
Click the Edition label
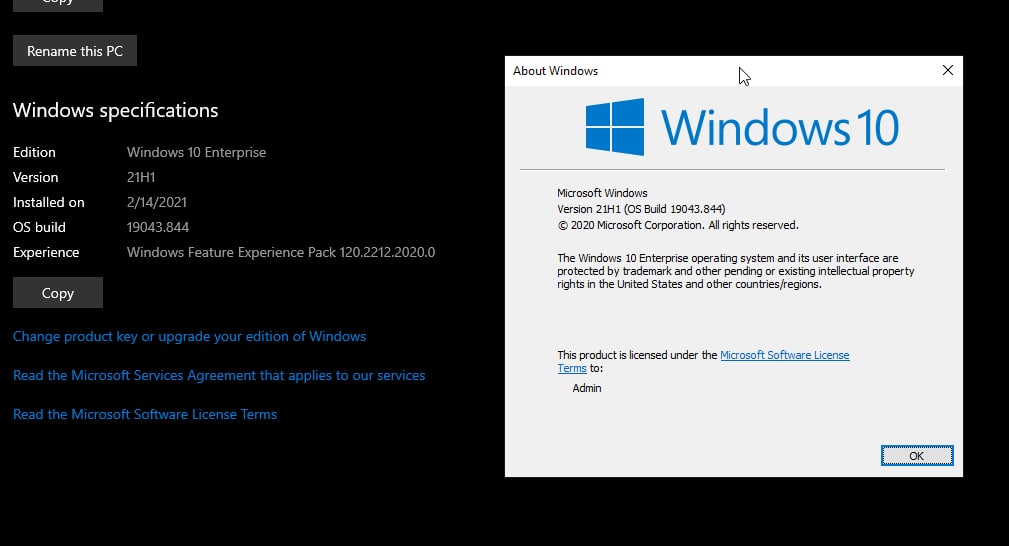pos(34,153)
